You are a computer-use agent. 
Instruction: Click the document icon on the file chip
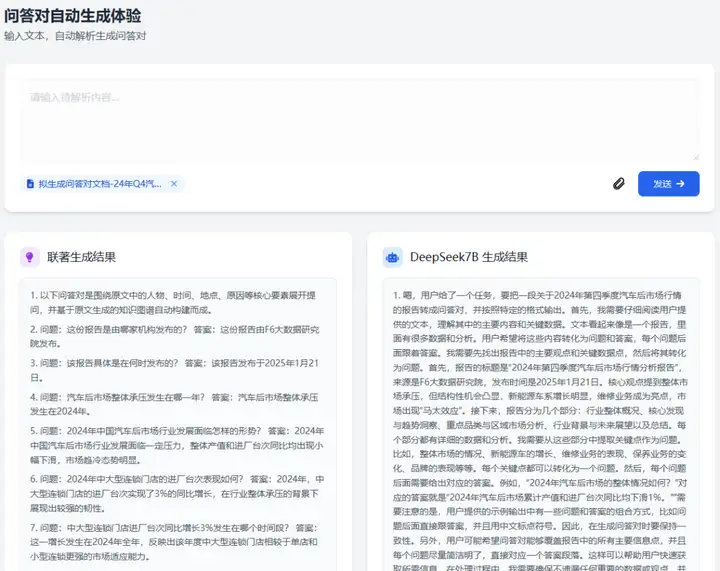click(x=30, y=184)
